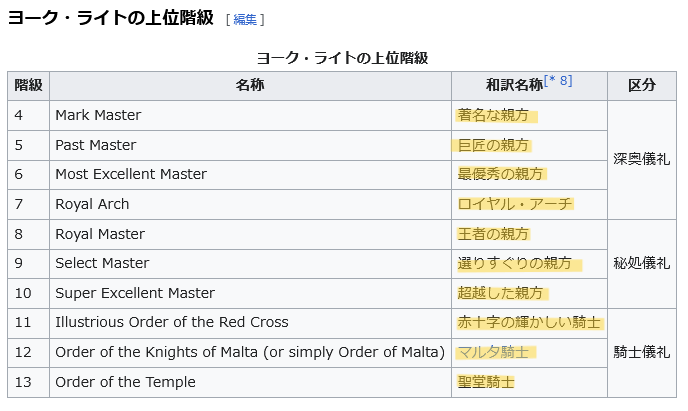Click highlighted text マルタ騎士

click(494, 352)
